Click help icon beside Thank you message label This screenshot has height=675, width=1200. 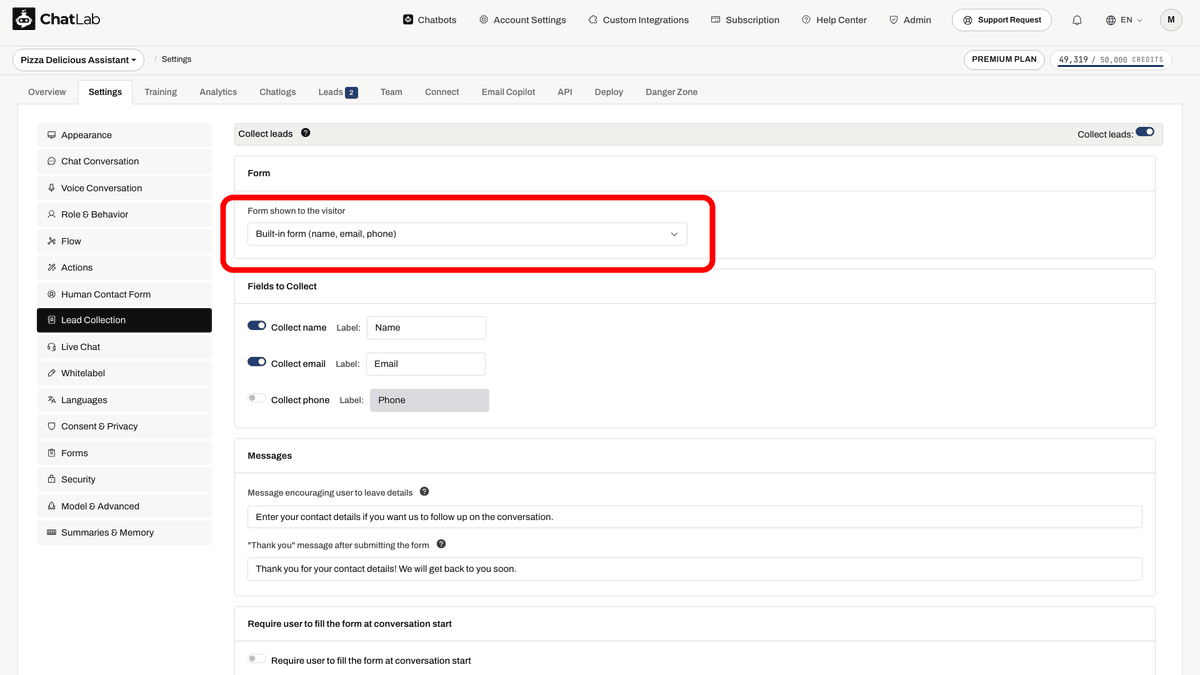coord(441,545)
